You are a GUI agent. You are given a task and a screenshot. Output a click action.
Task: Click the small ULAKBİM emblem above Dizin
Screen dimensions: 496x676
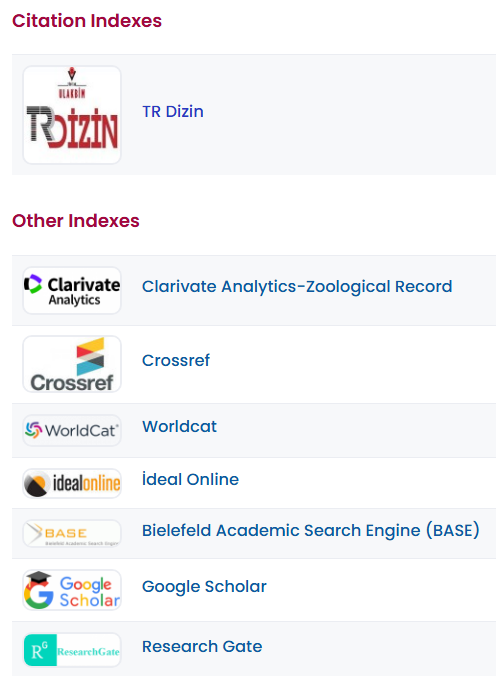pos(72,83)
